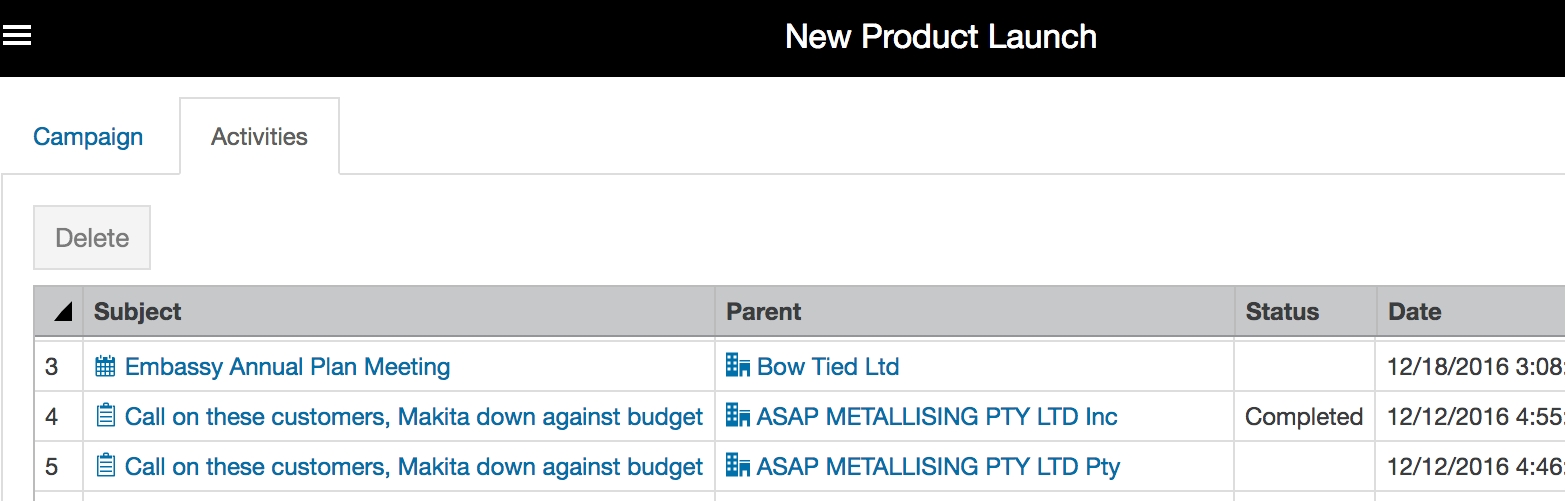The image size is (1566, 501).
Task: Click company icon beside Bow Tied Ltd
Action: click(x=738, y=366)
